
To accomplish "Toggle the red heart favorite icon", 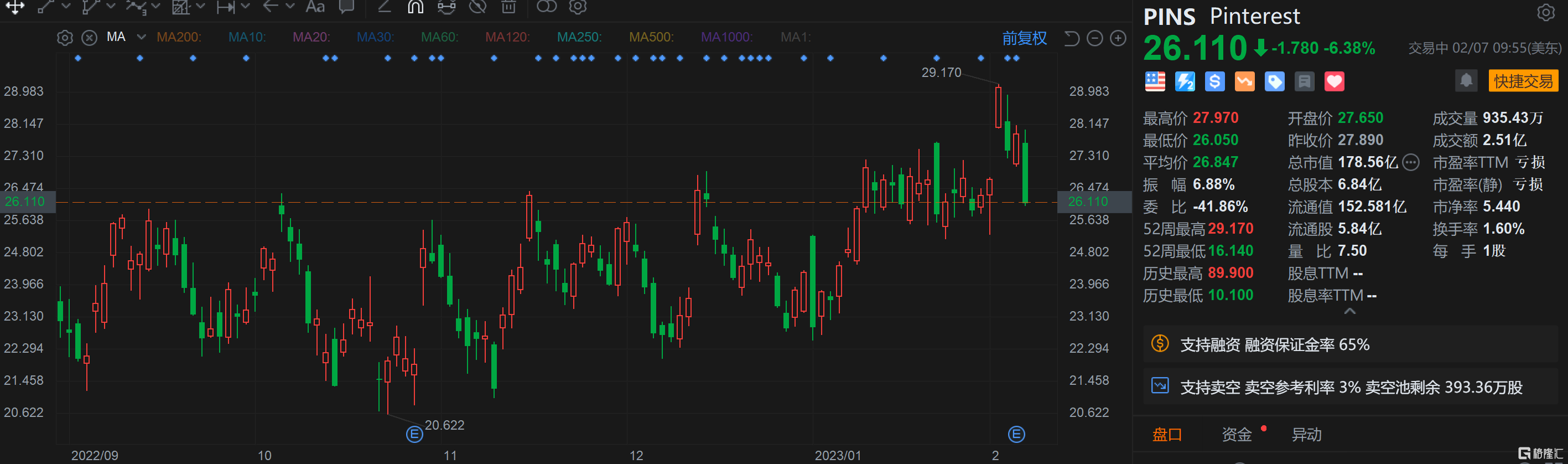I will pyautogui.click(x=1335, y=81).
